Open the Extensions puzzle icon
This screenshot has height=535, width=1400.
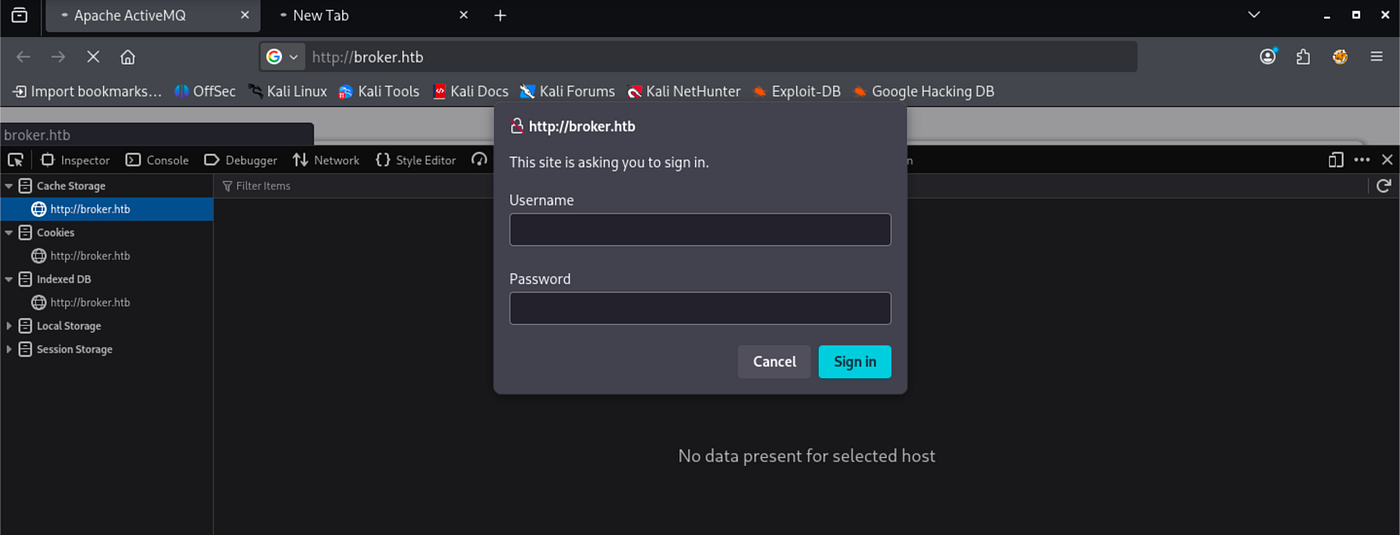[1303, 57]
